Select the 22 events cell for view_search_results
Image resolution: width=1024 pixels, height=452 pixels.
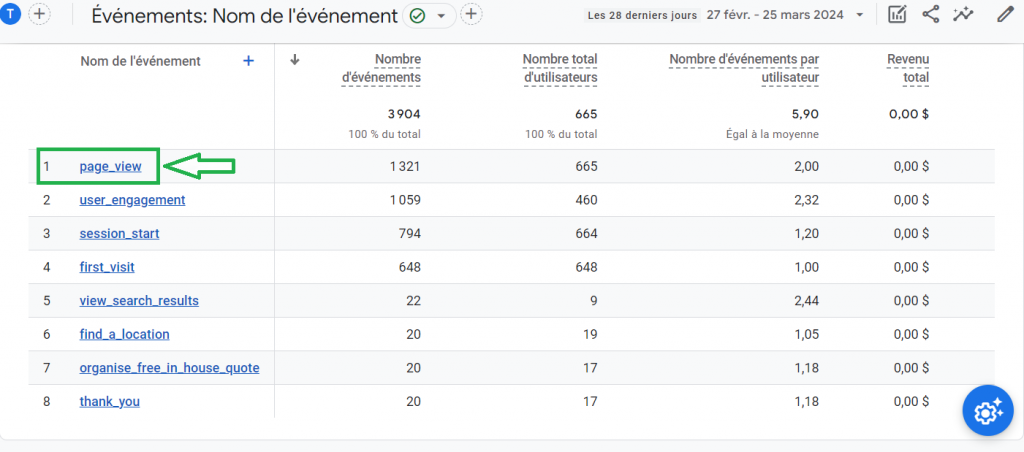click(x=413, y=301)
